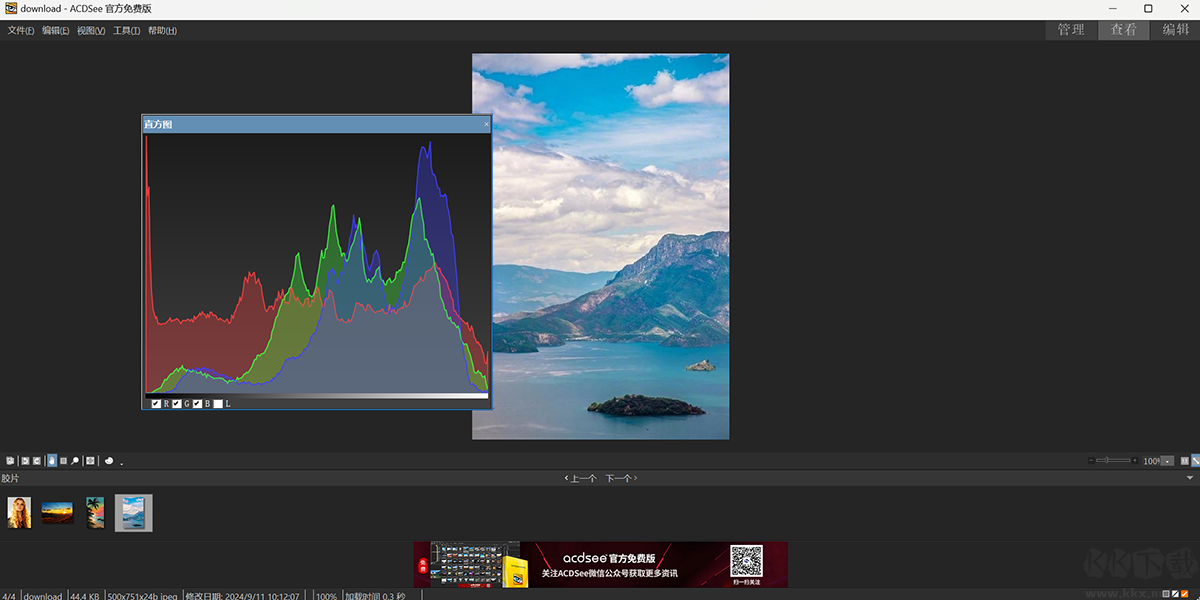Click the 4/4 image counter in status bar
This screenshot has height=600, width=1200.
(x=9, y=596)
